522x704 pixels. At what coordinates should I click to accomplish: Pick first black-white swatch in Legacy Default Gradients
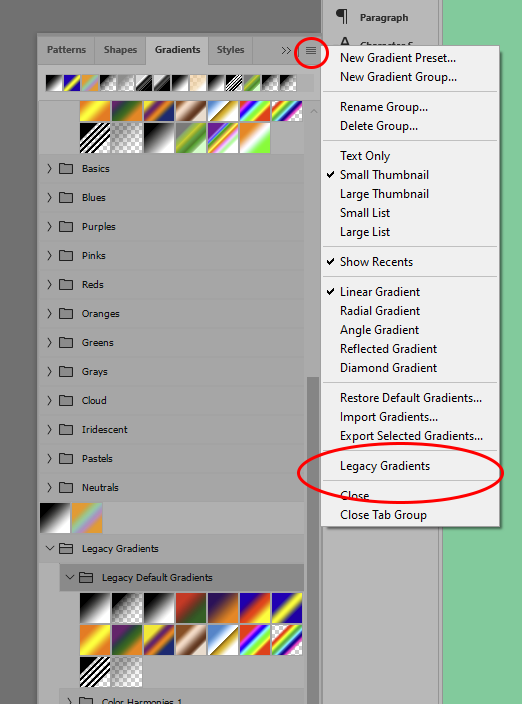point(95,608)
